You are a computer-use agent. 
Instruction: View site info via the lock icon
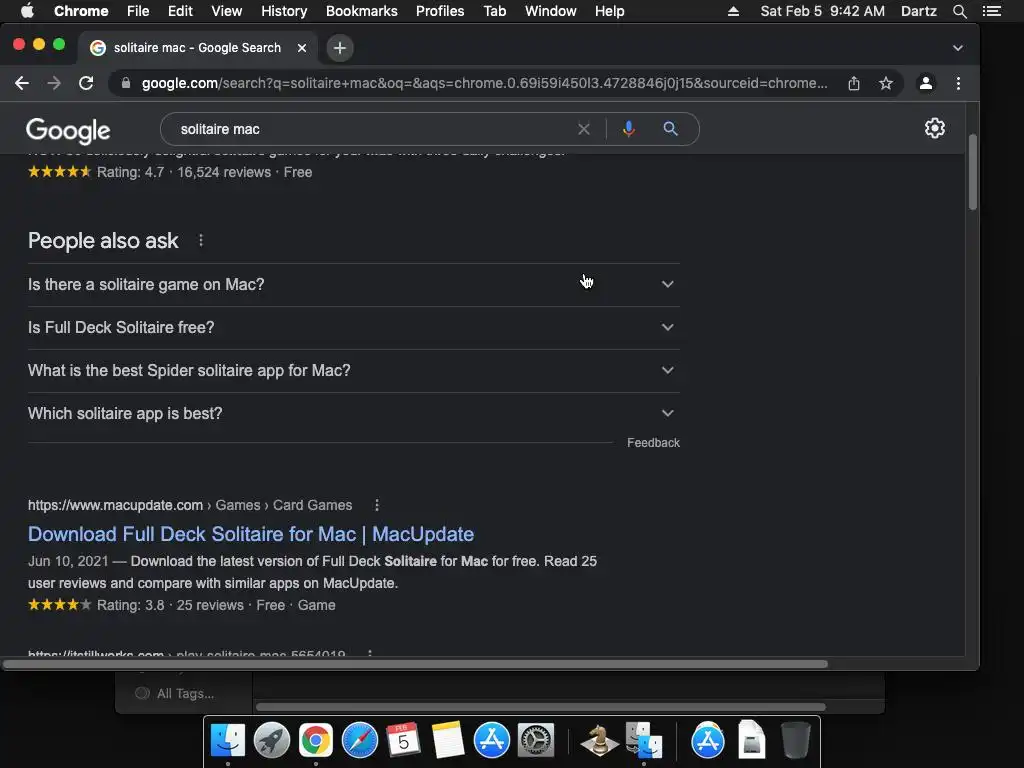(126, 83)
